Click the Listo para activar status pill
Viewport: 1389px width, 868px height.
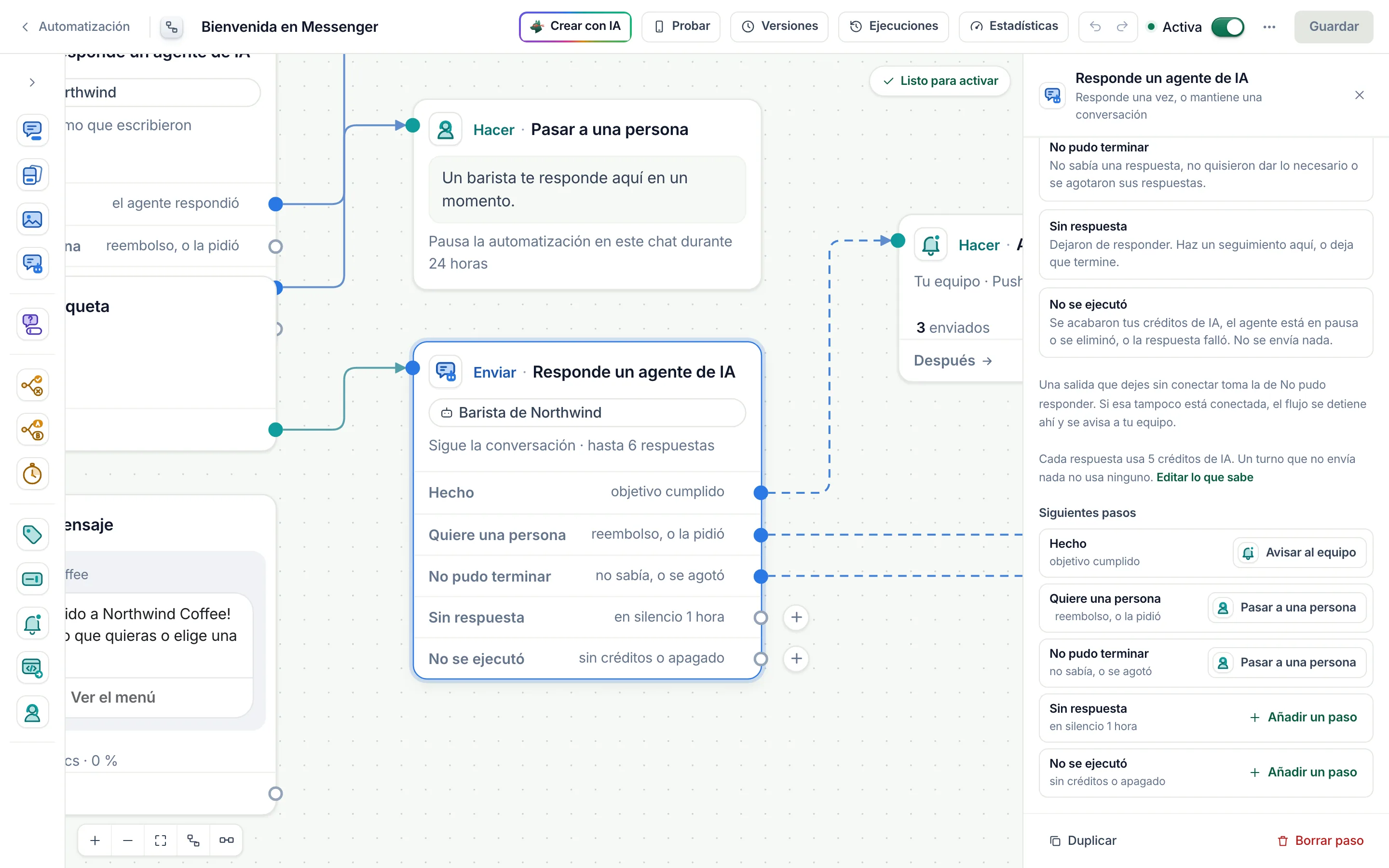(x=940, y=81)
